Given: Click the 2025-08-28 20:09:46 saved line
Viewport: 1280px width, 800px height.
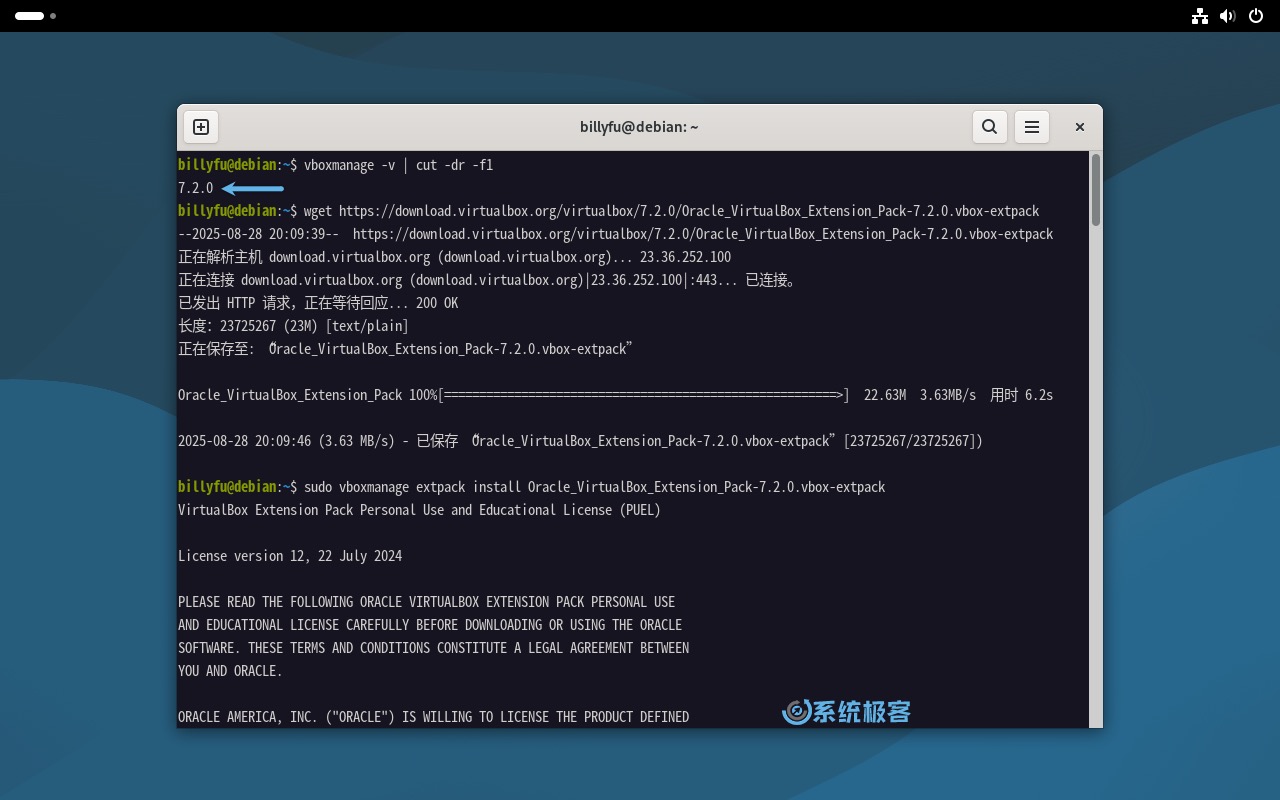Looking at the screenshot, I should [581, 441].
